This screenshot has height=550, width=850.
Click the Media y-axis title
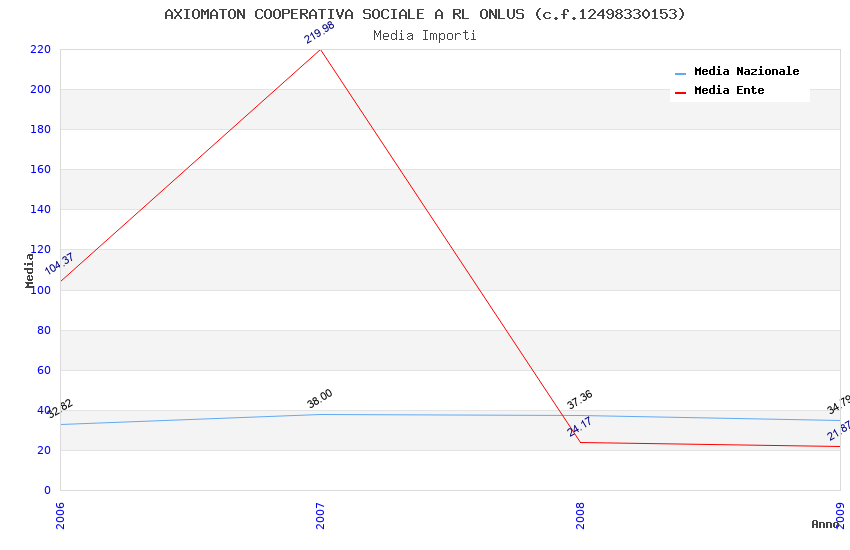pos(29,270)
